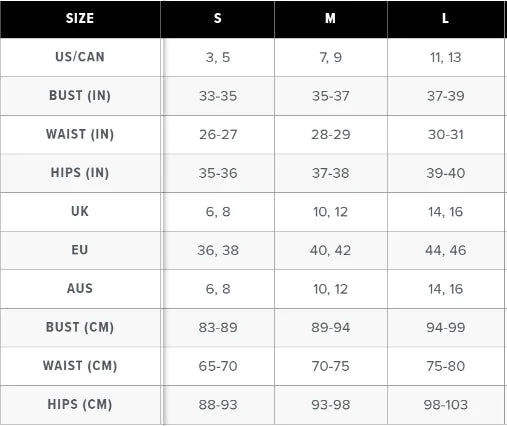Click the SIZE column header
The width and height of the screenshot is (507, 426).
pos(80,18)
